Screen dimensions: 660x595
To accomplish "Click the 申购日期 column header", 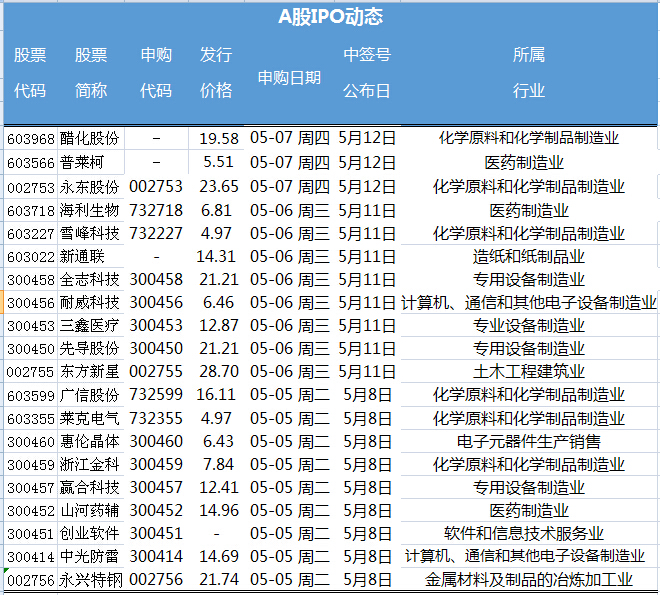I will 289,78.
